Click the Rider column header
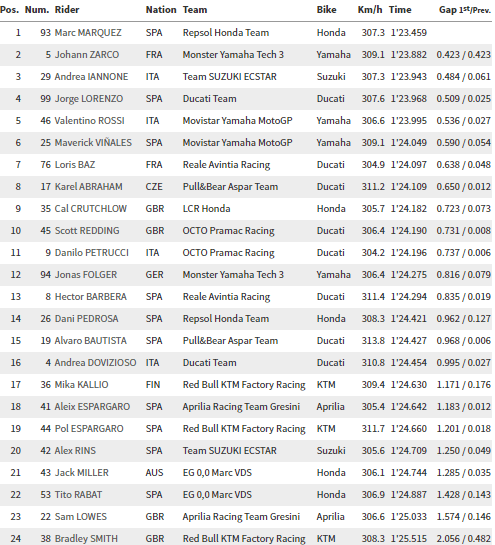The width and height of the screenshot is (495, 545). click(x=67, y=9)
